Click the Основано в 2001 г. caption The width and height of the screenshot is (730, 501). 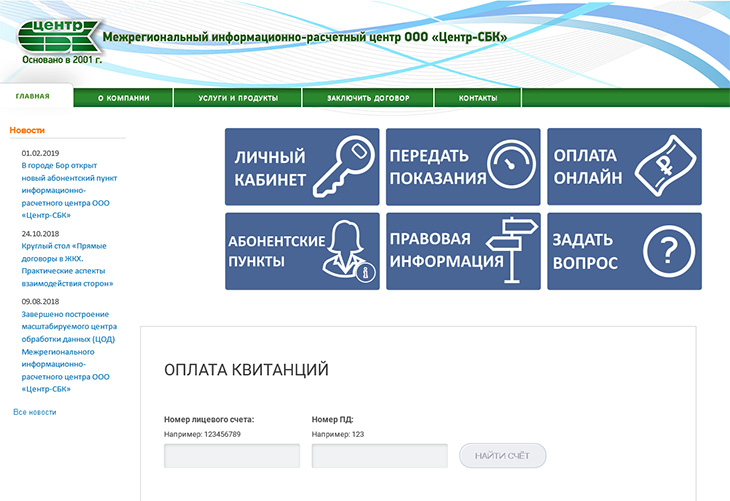(62, 60)
